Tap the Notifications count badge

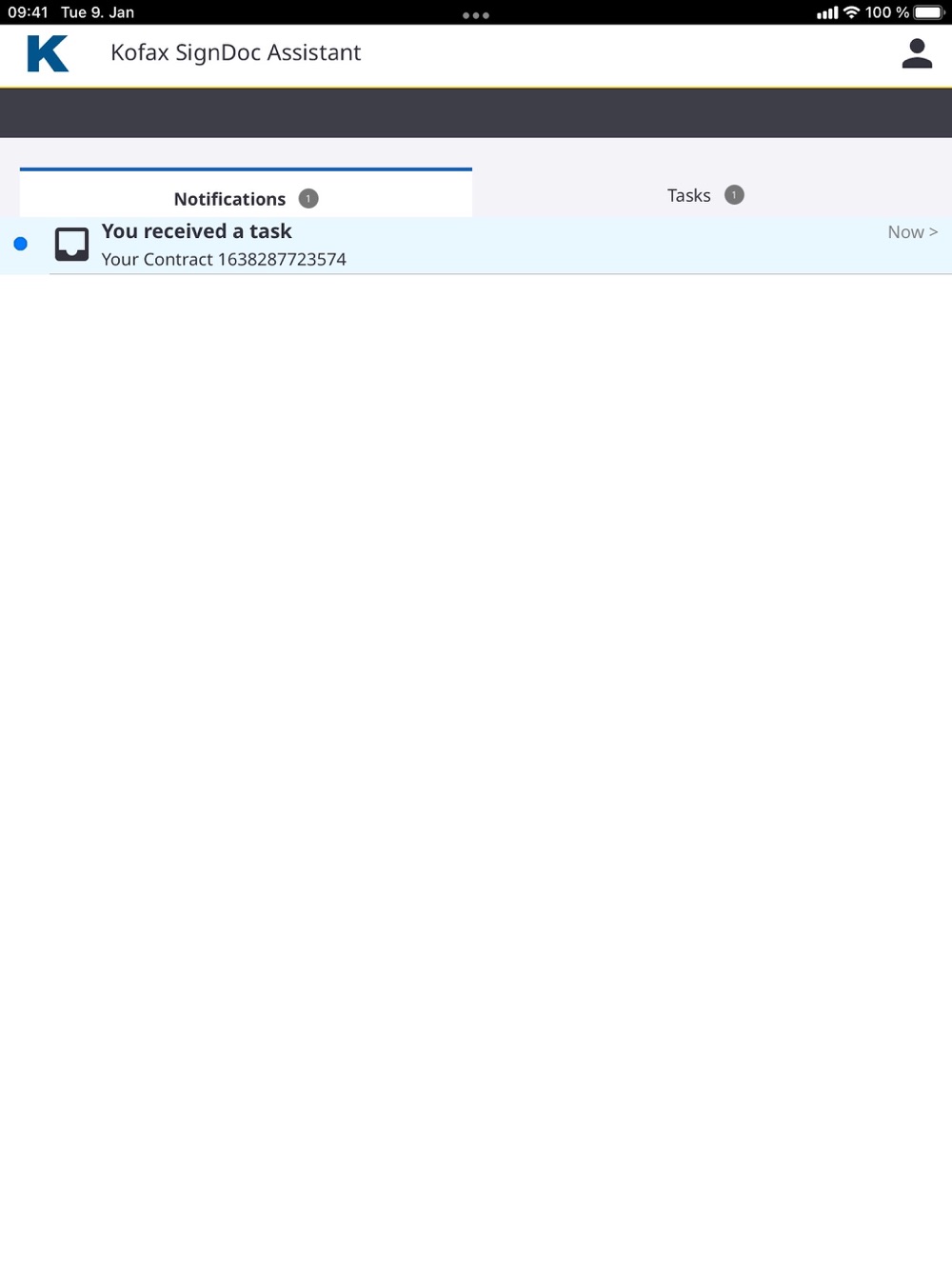point(308,198)
